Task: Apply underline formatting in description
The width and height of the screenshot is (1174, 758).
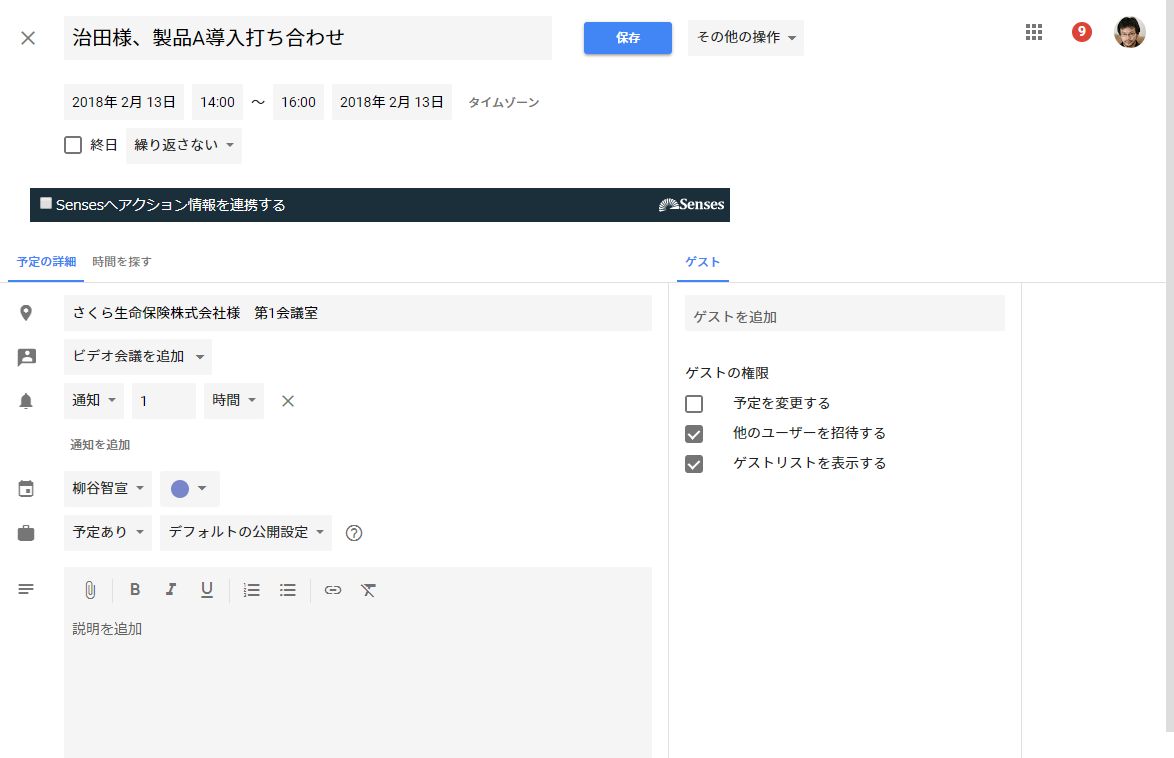Action: tap(207, 590)
